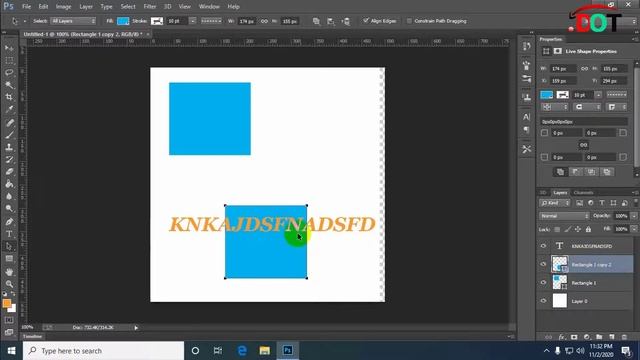The image size is (640, 360).
Task: Create a new layer
Action: point(611,337)
